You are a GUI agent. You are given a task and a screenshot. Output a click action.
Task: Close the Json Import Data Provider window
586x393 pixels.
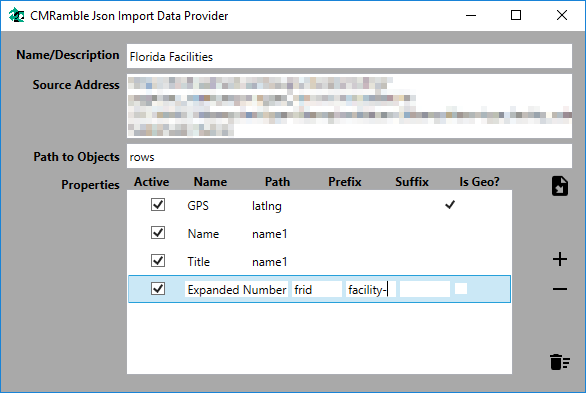click(x=562, y=15)
